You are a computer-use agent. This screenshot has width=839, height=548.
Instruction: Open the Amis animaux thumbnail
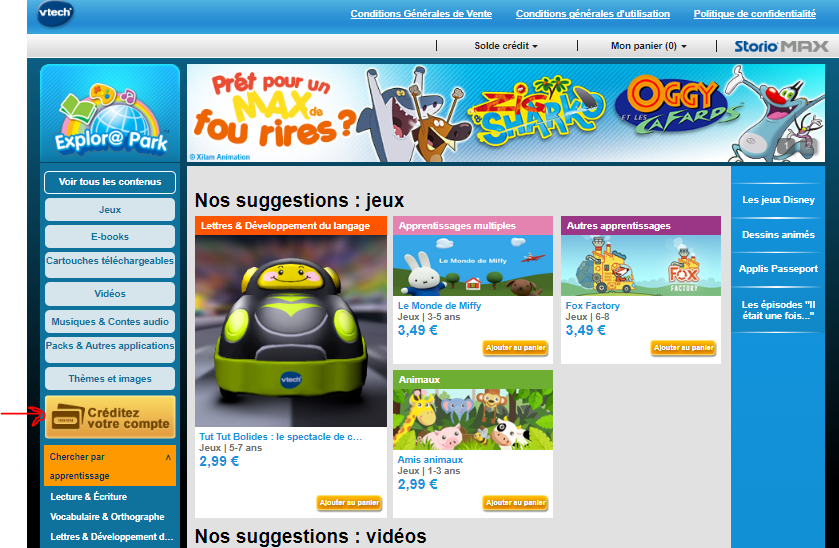[472, 419]
